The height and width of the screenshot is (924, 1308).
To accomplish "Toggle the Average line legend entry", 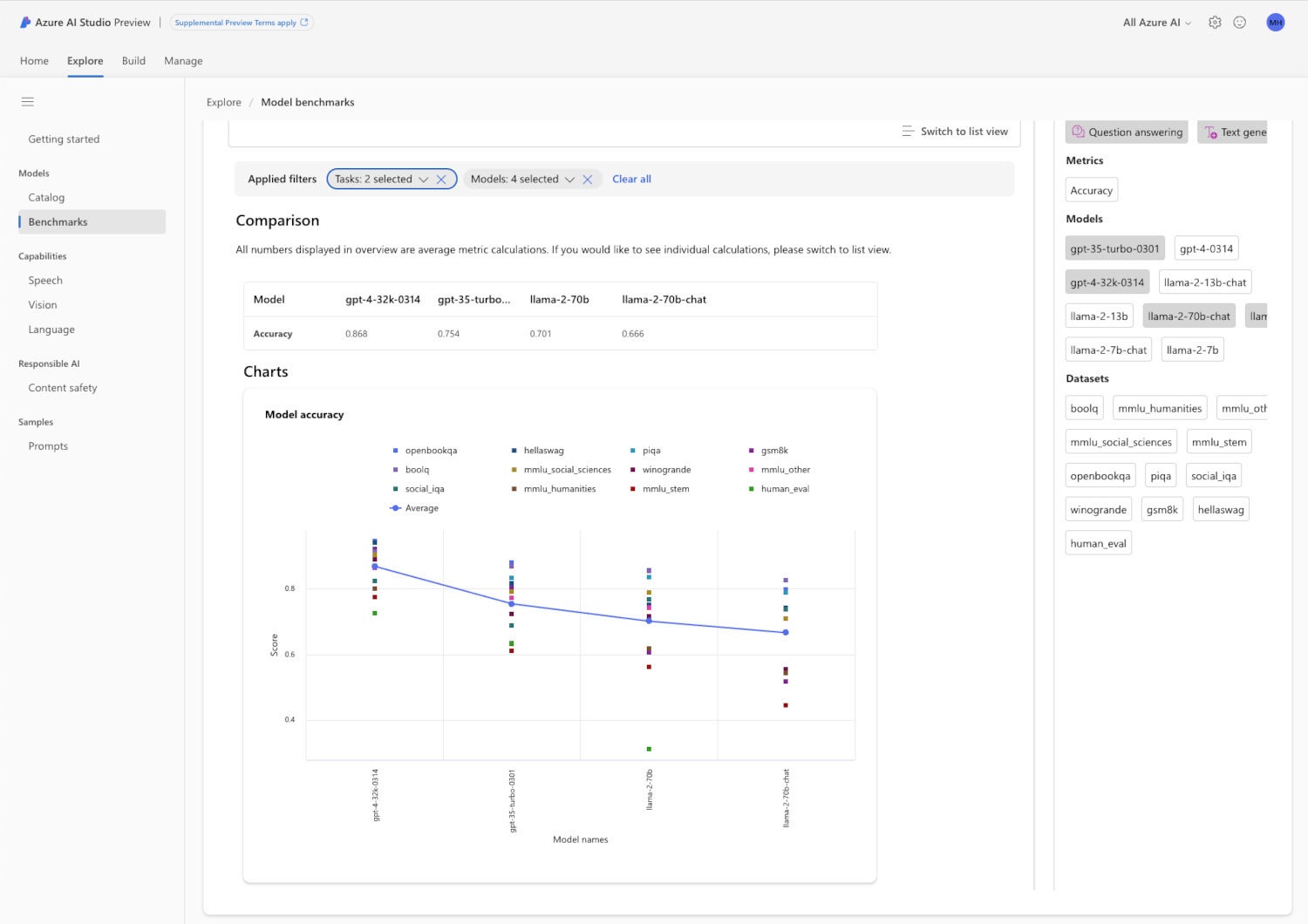I will tap(414, 508).
